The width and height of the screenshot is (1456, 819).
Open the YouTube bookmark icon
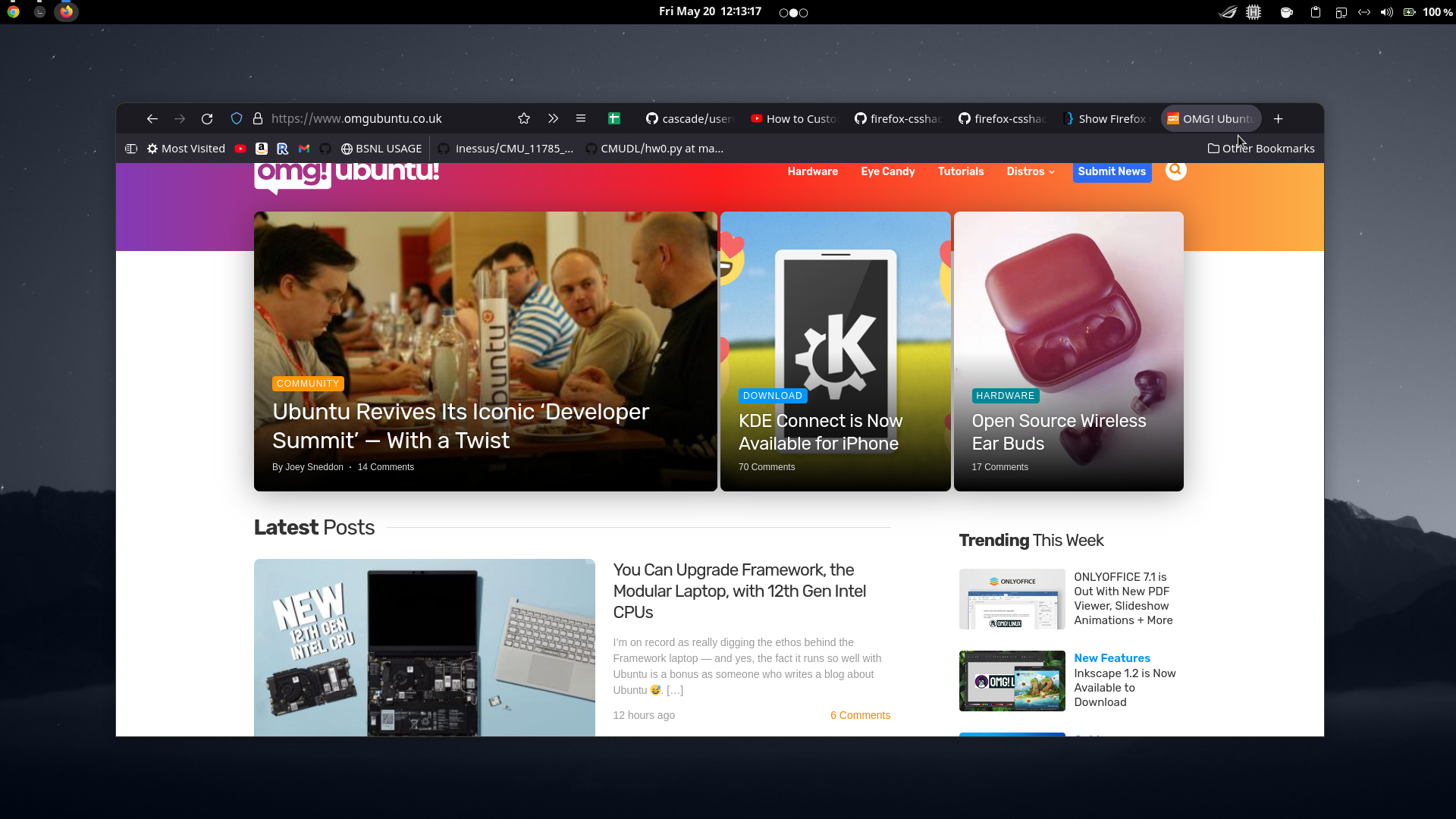240,149
